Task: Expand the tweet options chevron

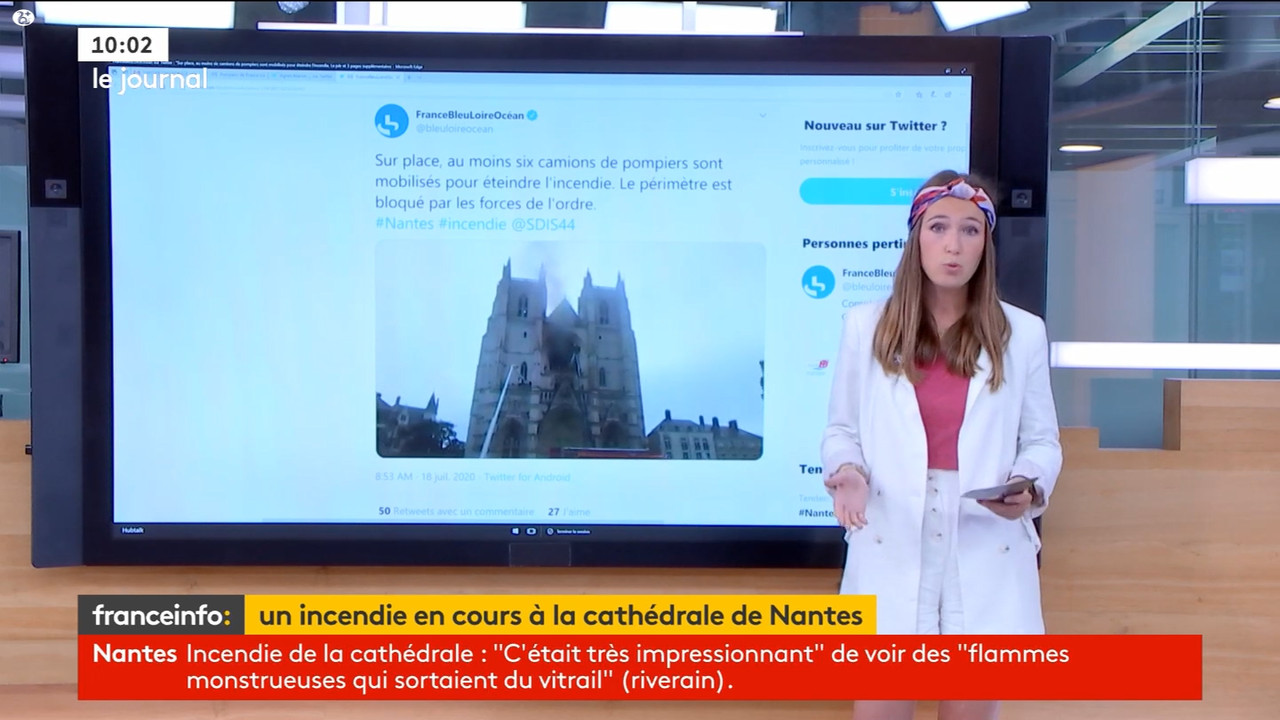Action: click(762, 116)
